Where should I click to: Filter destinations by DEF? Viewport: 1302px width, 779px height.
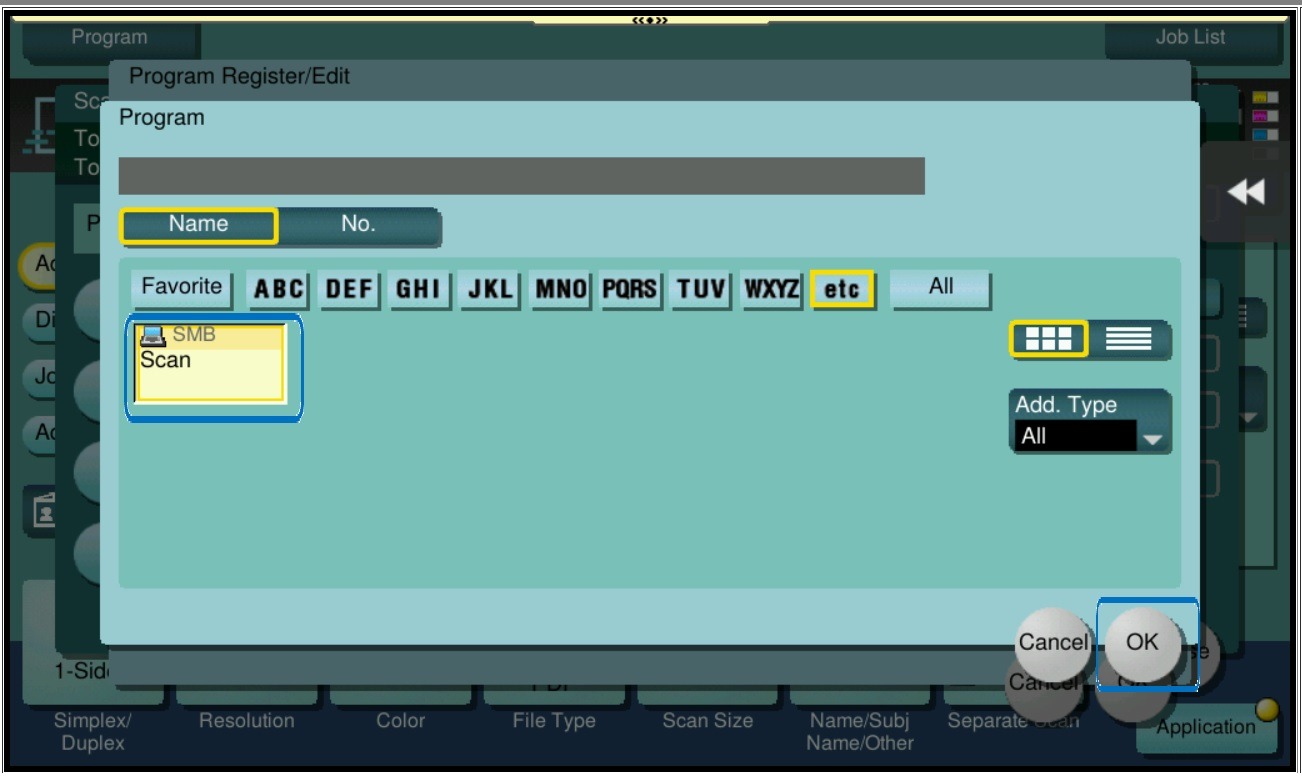(x=349, y=289)
